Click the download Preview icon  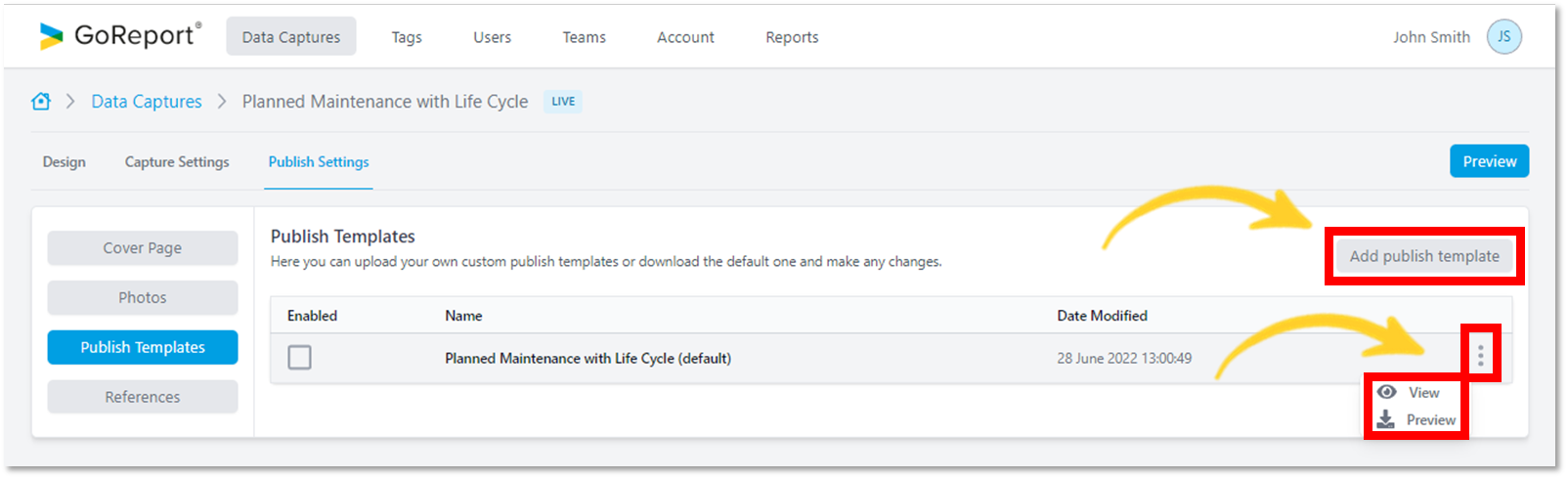(1385, 419)
